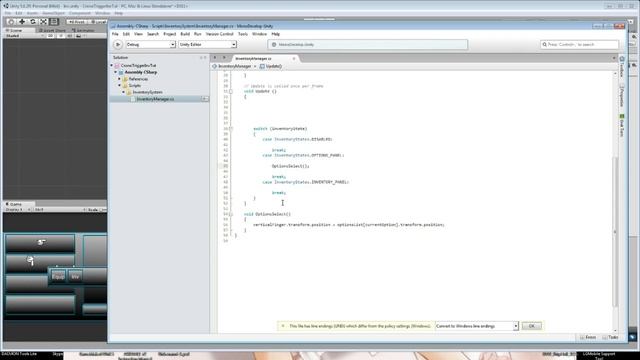
Task: Collapse the Scripts folder
Action: pyautogui.click(x=120, y=86)
